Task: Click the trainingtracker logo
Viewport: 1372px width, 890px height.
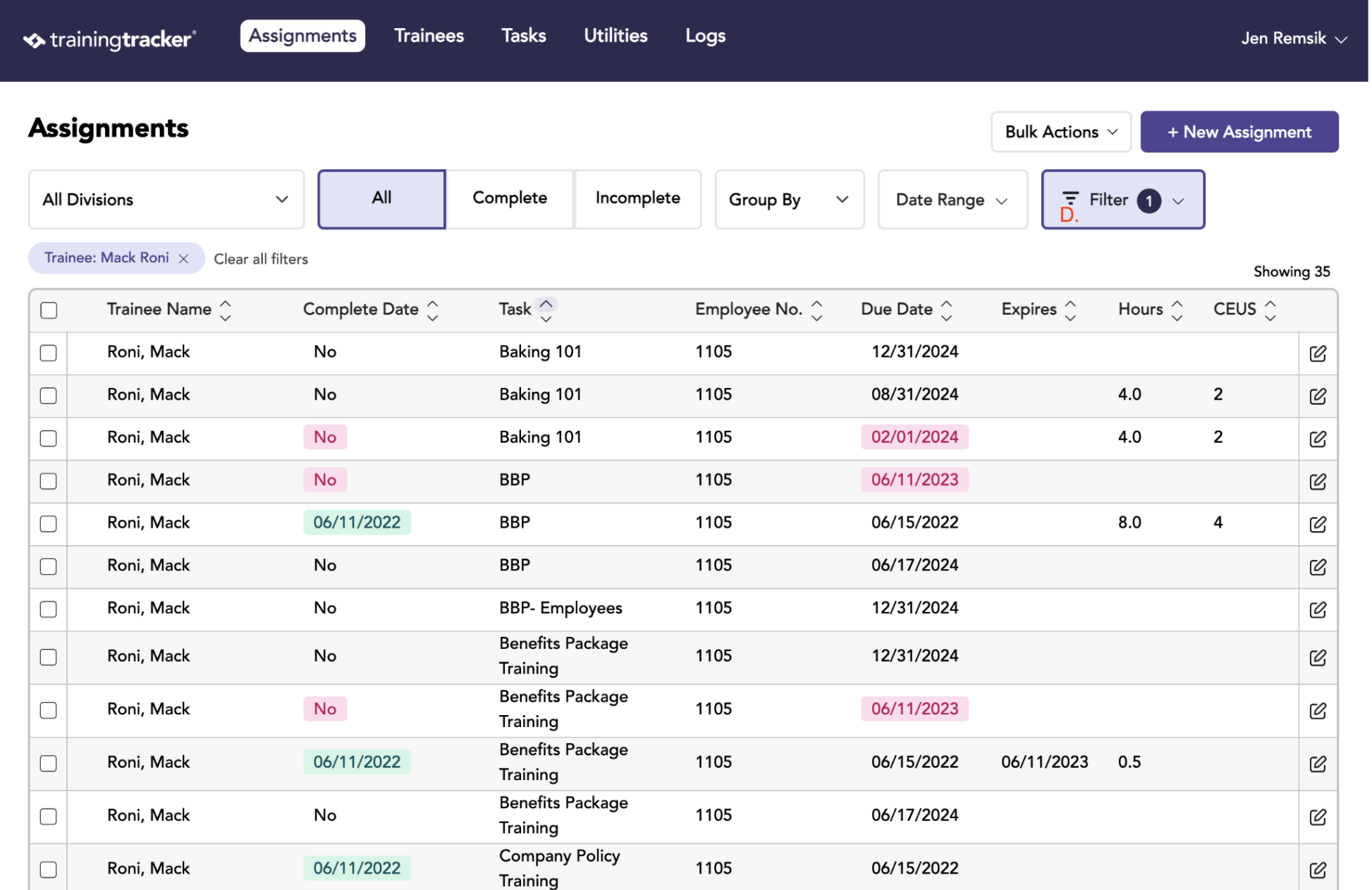Action: pyautogui.click(x=109, y=39)
